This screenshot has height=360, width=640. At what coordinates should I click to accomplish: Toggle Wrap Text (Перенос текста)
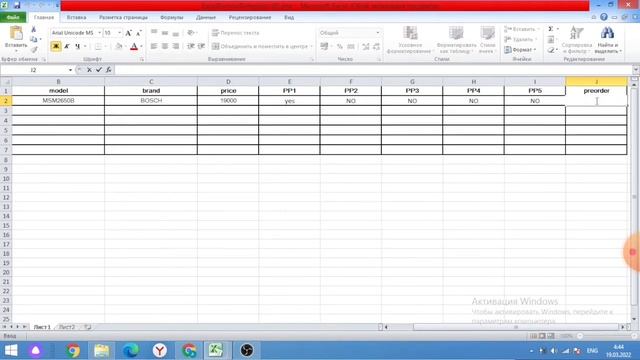(x=236, y=33)
